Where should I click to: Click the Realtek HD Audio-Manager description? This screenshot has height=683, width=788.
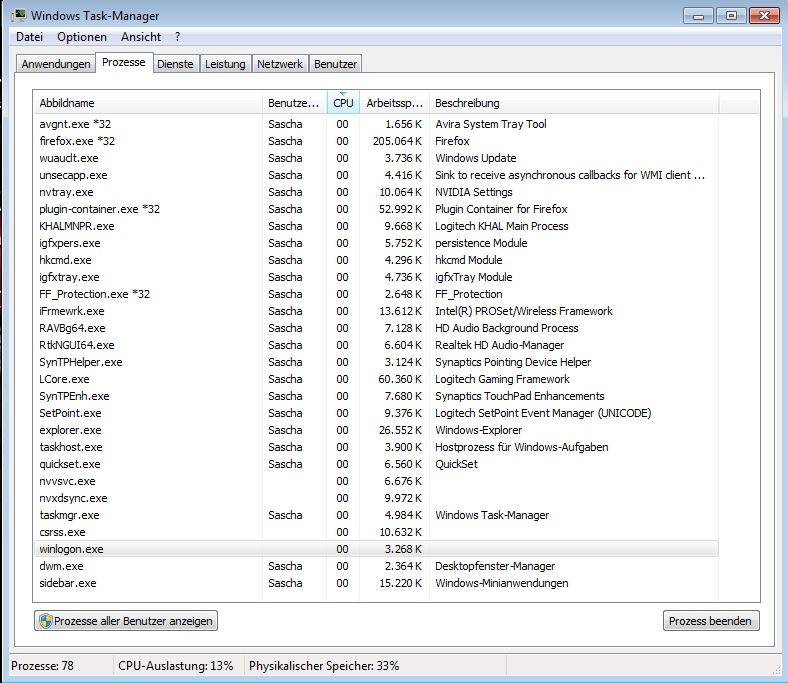500,345
